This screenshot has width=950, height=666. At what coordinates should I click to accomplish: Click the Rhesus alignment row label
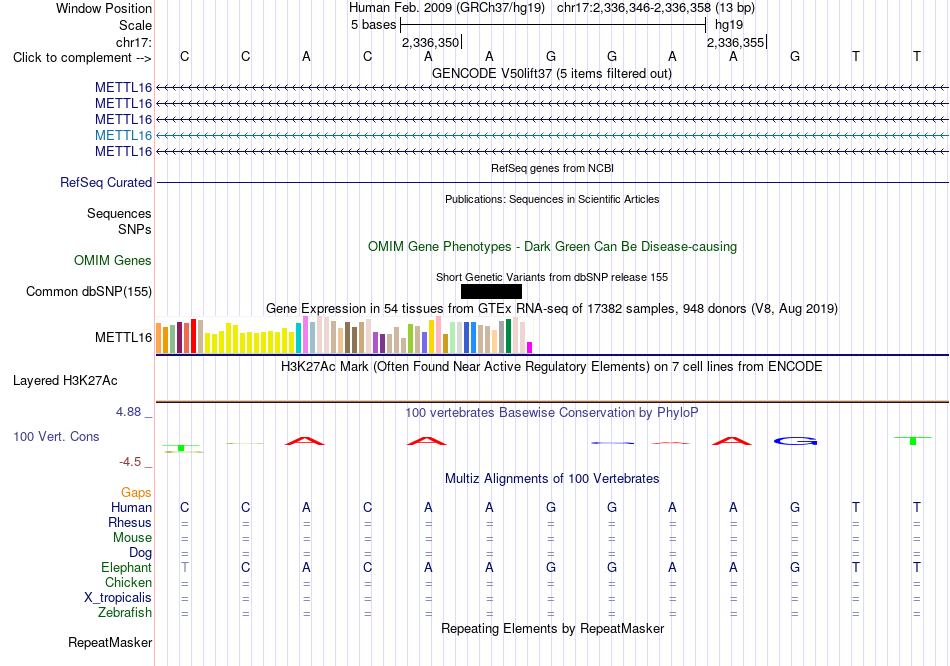[x=130, y=522]
